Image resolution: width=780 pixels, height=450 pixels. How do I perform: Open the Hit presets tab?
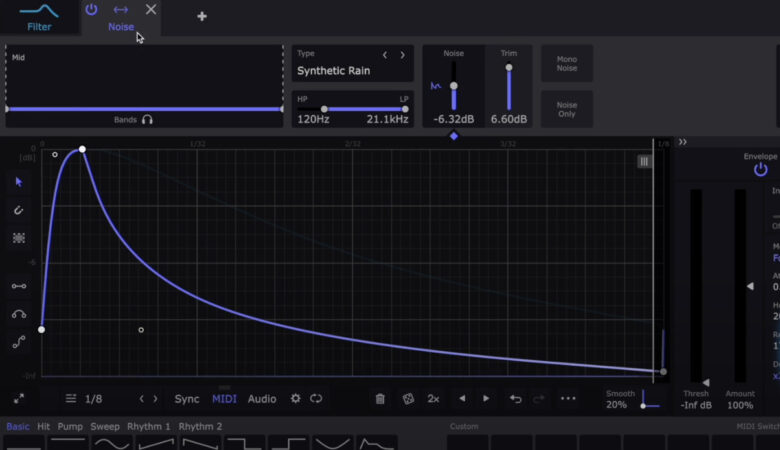pos(43,427)
